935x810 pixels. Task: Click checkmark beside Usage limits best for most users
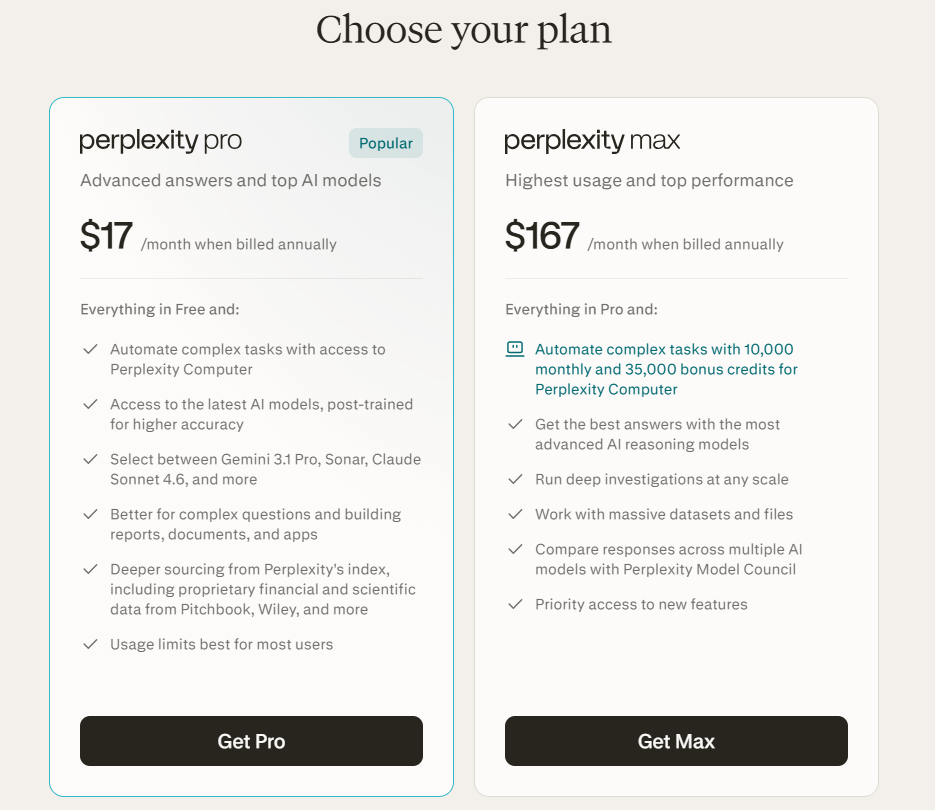click(x=90, y=644)
